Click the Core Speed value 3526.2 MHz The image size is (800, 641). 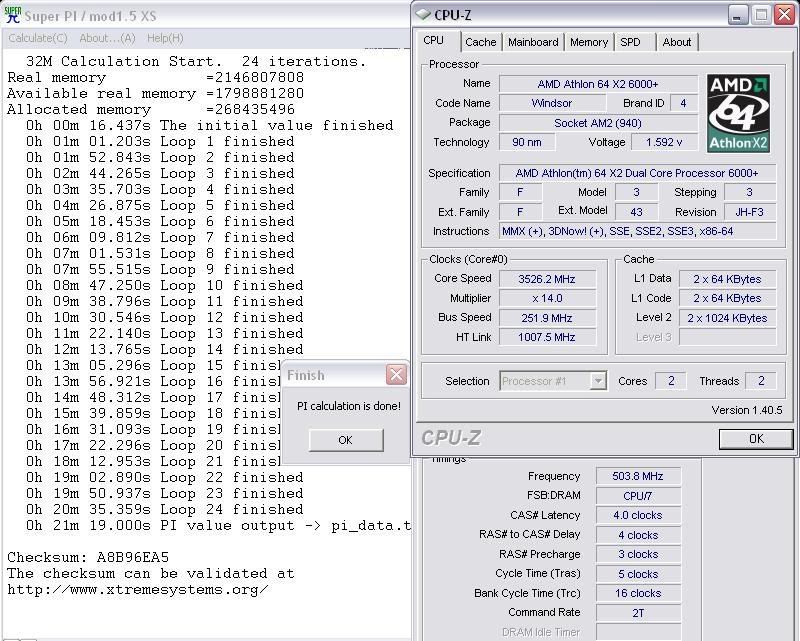click(547, 279)
